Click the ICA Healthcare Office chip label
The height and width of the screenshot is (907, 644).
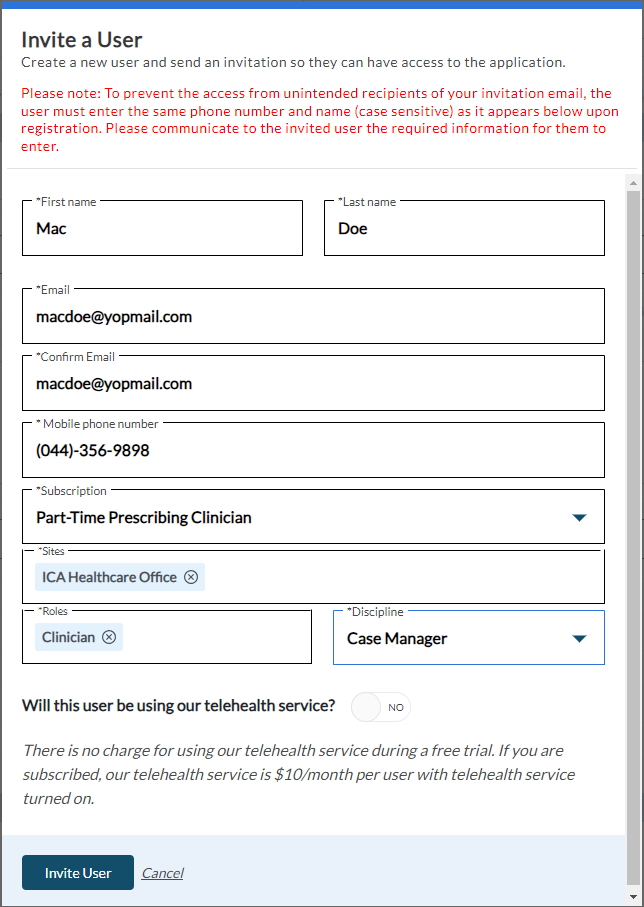109,577
